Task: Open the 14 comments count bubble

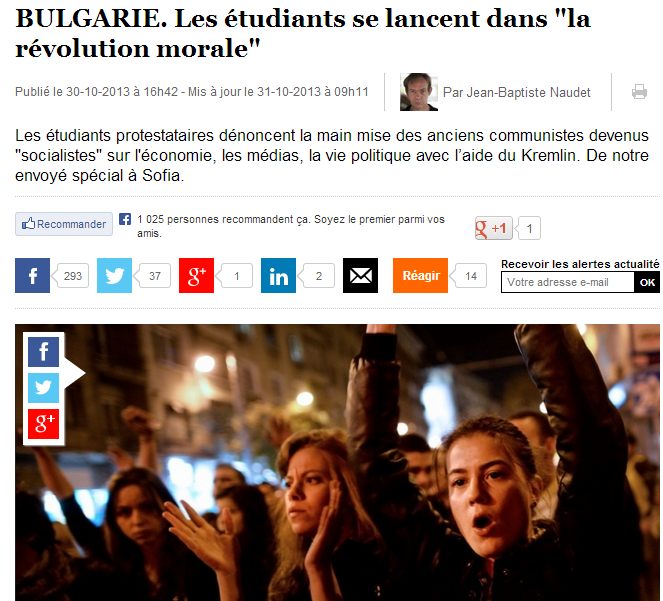Action: pyautogui.click(x=471, y=276)
